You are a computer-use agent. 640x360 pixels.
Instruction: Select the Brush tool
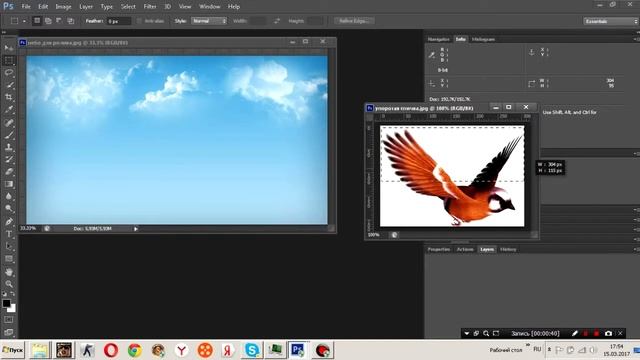[9, 135]
